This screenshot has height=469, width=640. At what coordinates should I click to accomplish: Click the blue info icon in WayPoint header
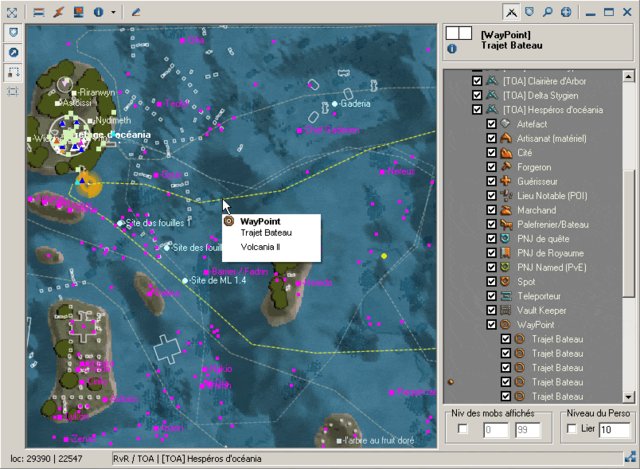(x=452, y=48)
